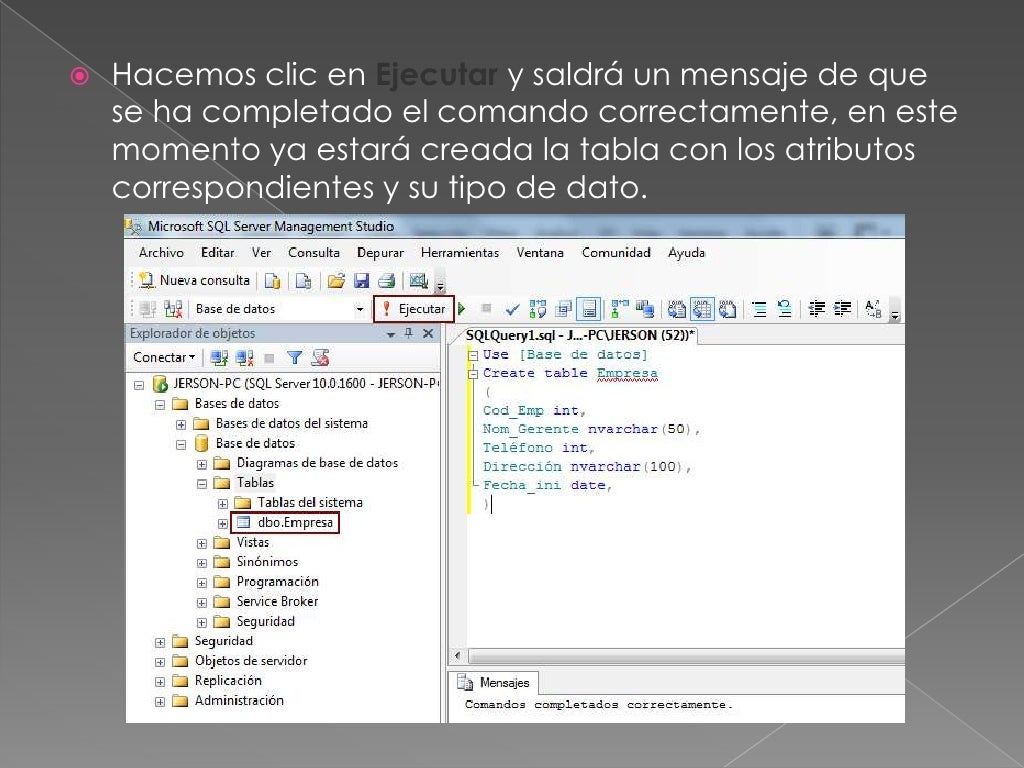Collapse the Bases de datos folder
This screenshot has width=1024, height=768.
(160, 405)
